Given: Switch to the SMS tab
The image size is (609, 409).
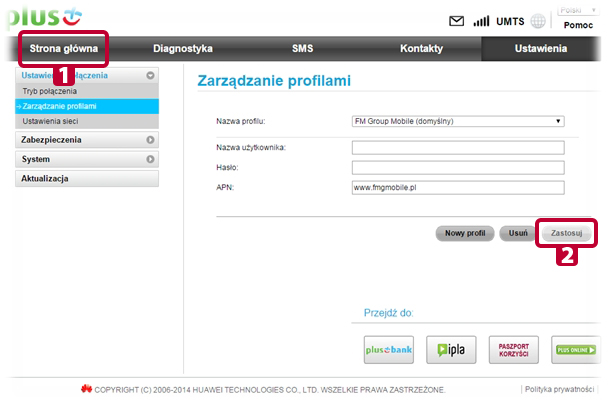Looking at the screenshot, I should tap(303, 49).
